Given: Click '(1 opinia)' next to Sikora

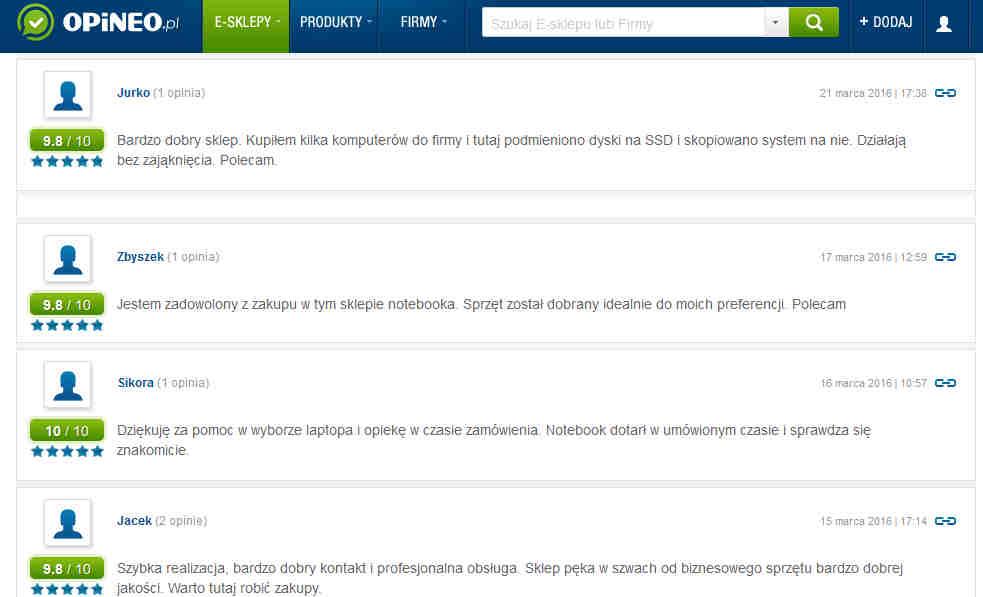Looking at the screenshot, I should pos(183,383).
